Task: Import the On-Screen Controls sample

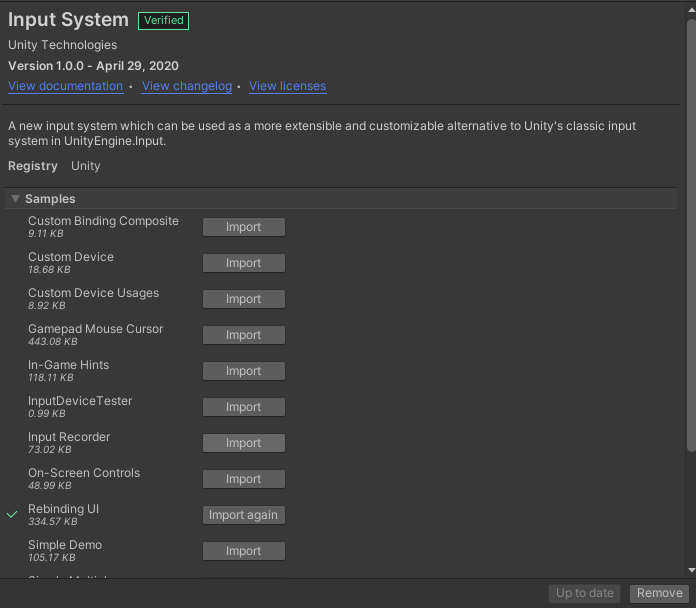Action: (x=243, y=479)
